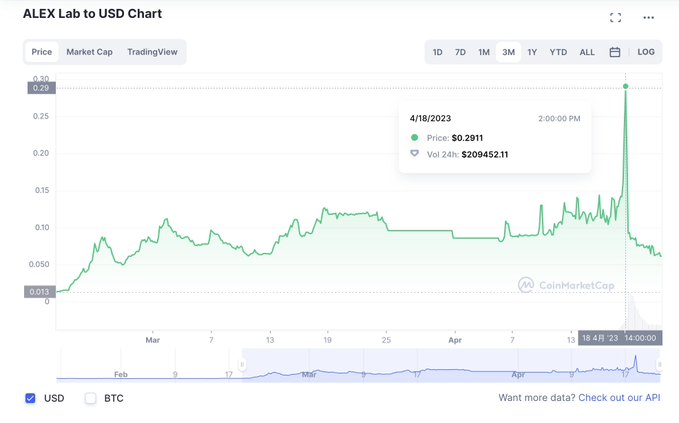Follow the Check out our API link
This screenshot has height=423, width=679.
(619, 397)
